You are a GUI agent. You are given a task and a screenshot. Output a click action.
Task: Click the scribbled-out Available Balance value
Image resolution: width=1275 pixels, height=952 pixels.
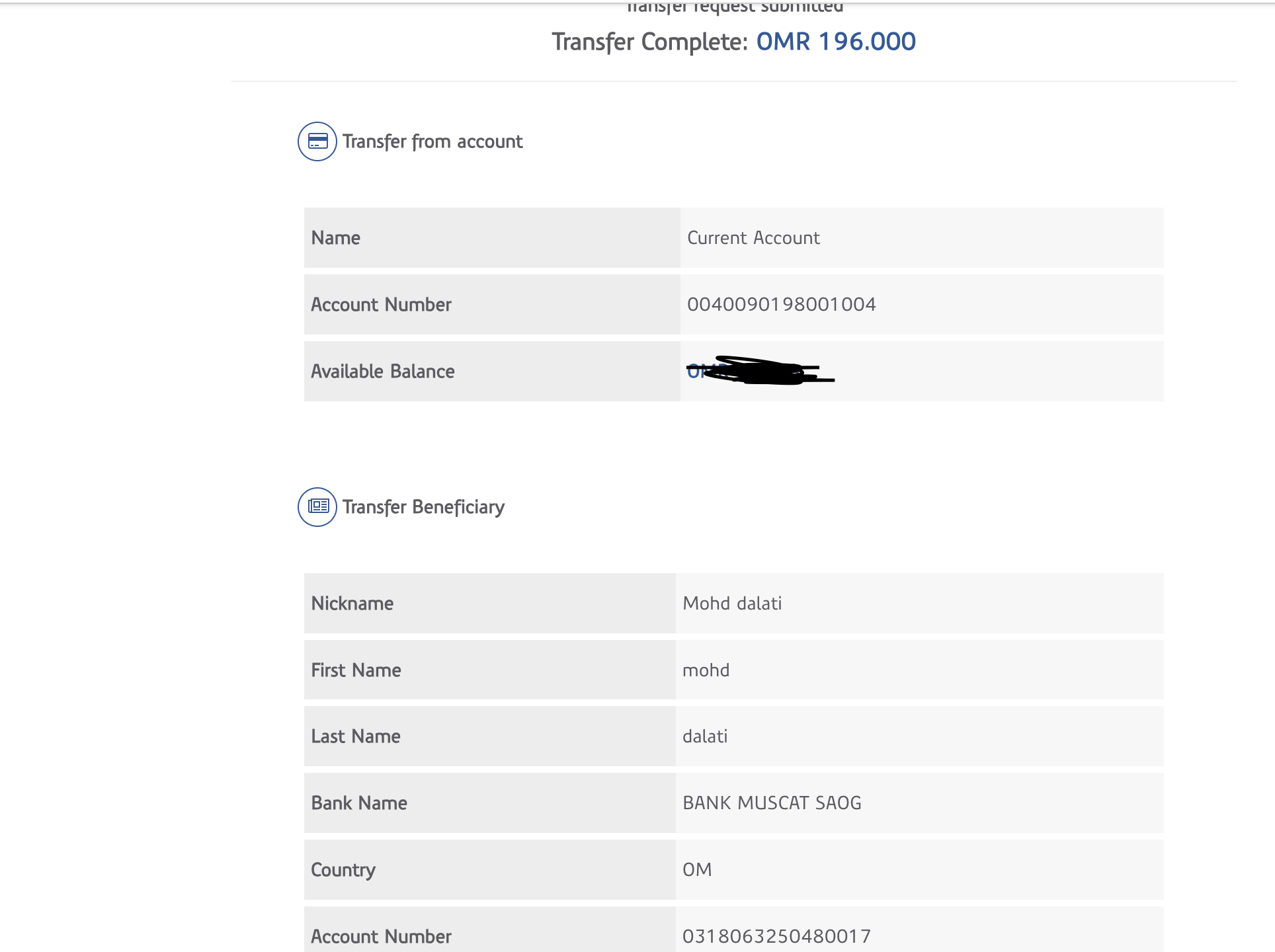click(x=759, y=371)
